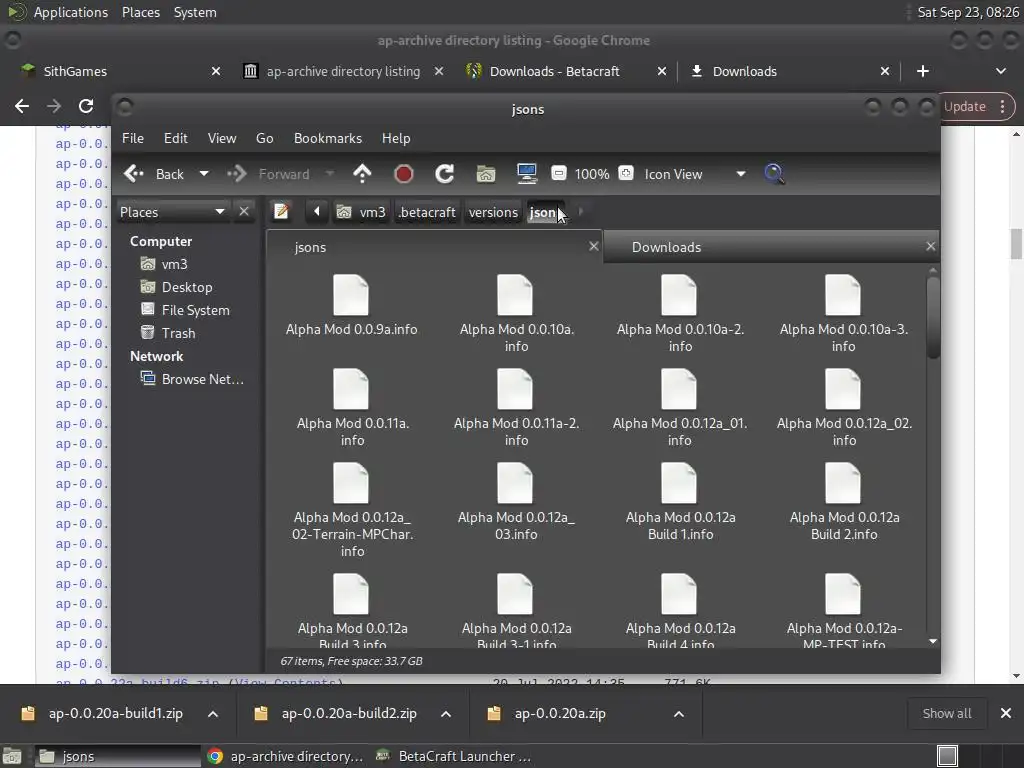Screen dimensions: 1024x768
Task: Click the file list vertical scrollbar
Action: pos(933,318)
